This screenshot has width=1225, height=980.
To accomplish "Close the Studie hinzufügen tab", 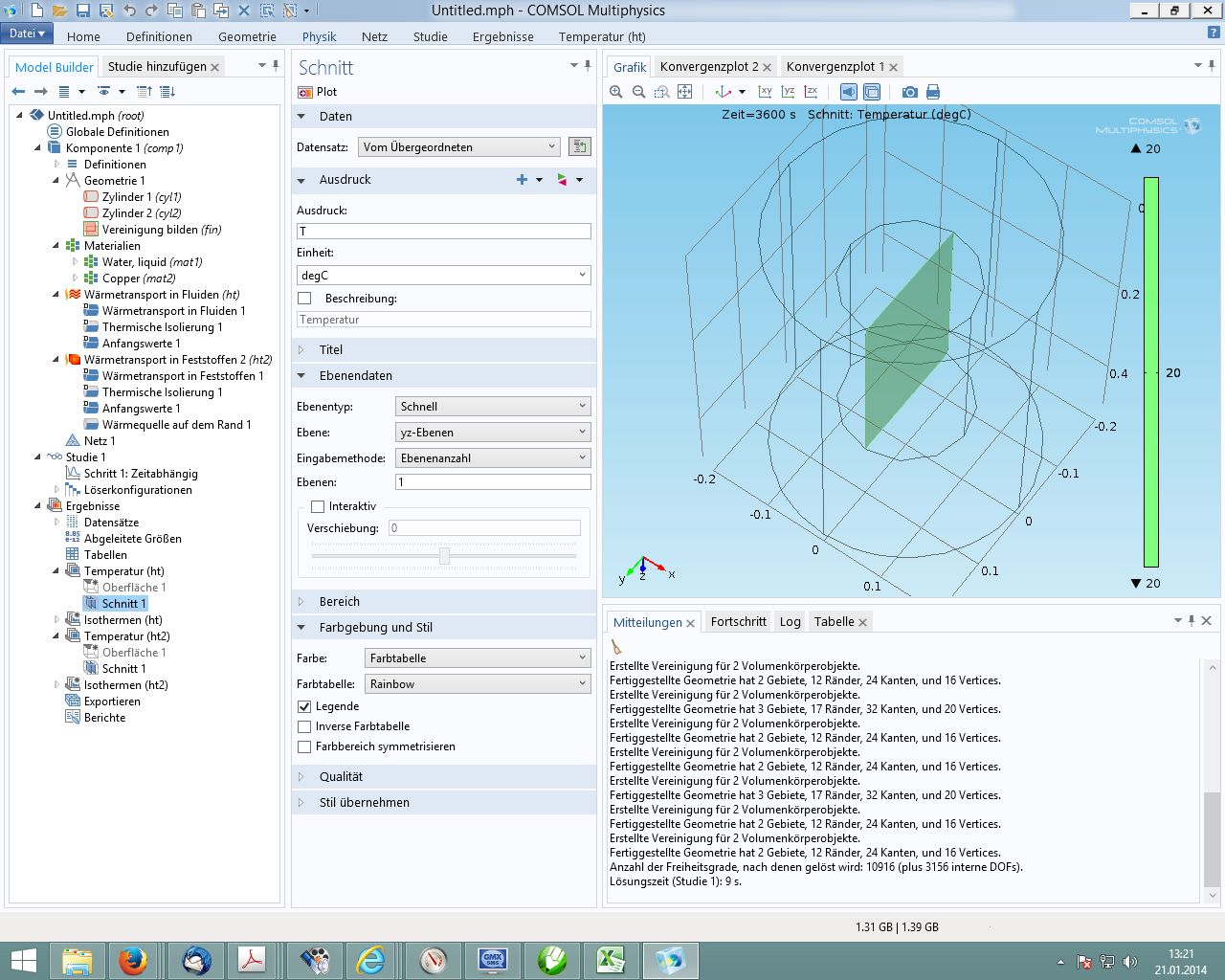I will tap(215, 67).
